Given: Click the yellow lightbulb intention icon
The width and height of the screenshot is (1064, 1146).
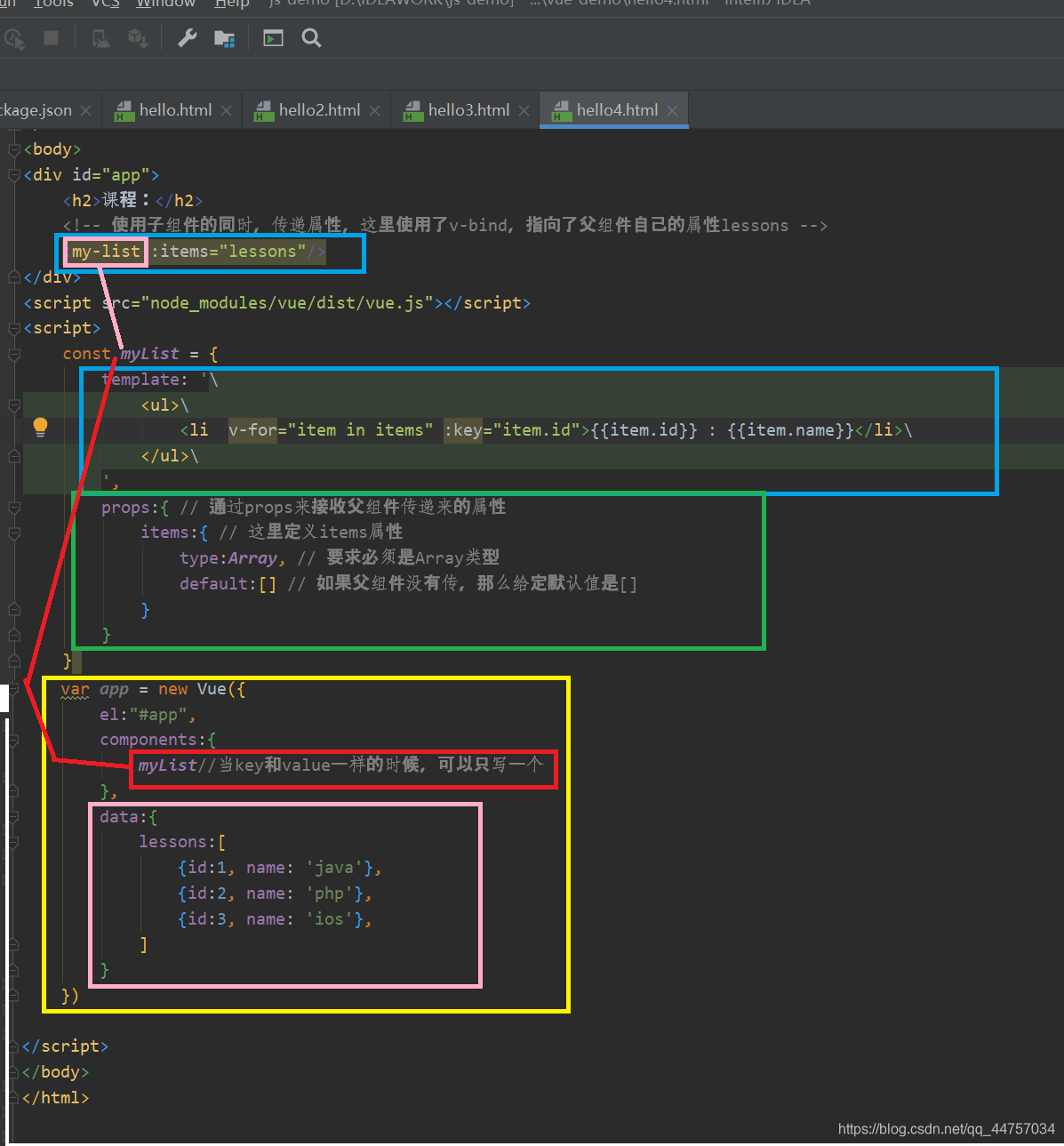Looking at the screenshot, I should [40, 428].
